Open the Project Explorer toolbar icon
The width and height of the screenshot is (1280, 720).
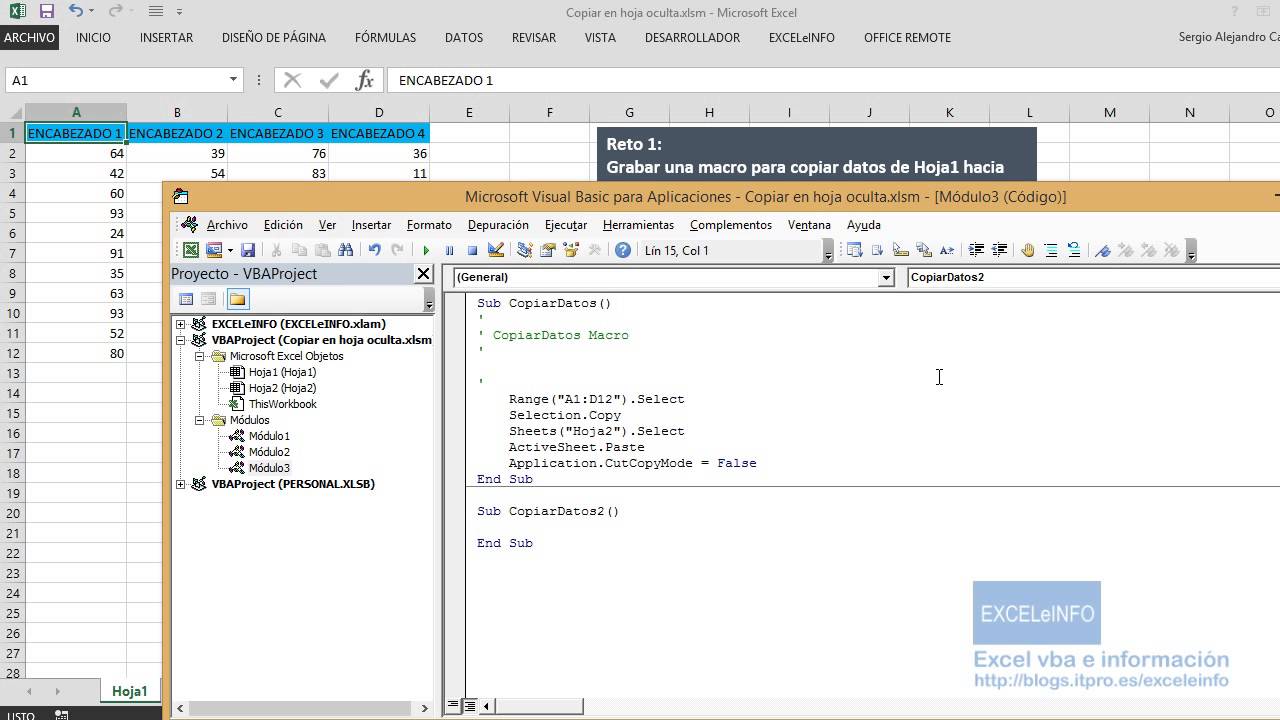(524, 250)
